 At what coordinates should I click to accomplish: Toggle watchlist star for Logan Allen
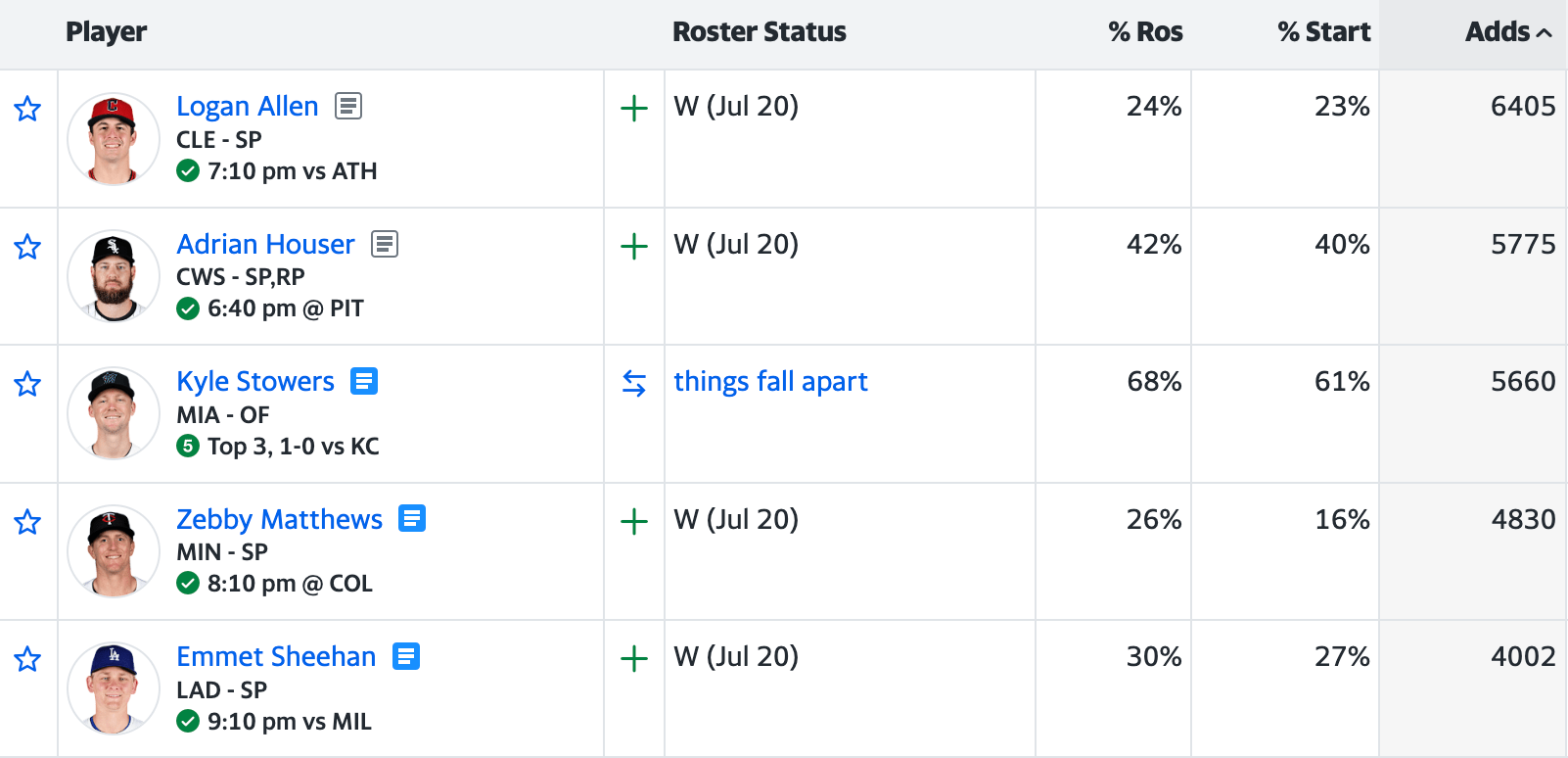(27, 109)
